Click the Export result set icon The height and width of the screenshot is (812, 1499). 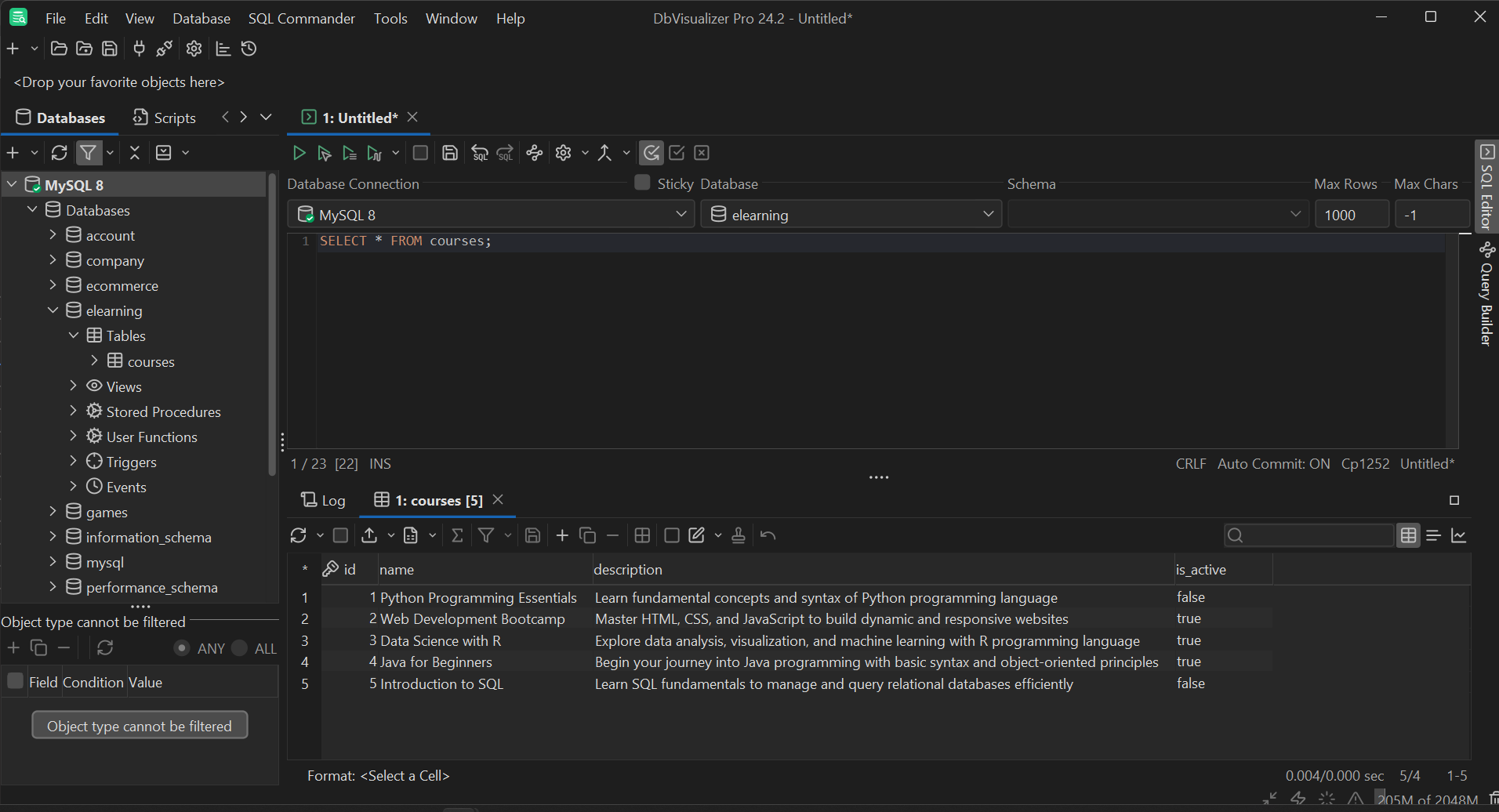pyautogui.click(x=369, y=535)
